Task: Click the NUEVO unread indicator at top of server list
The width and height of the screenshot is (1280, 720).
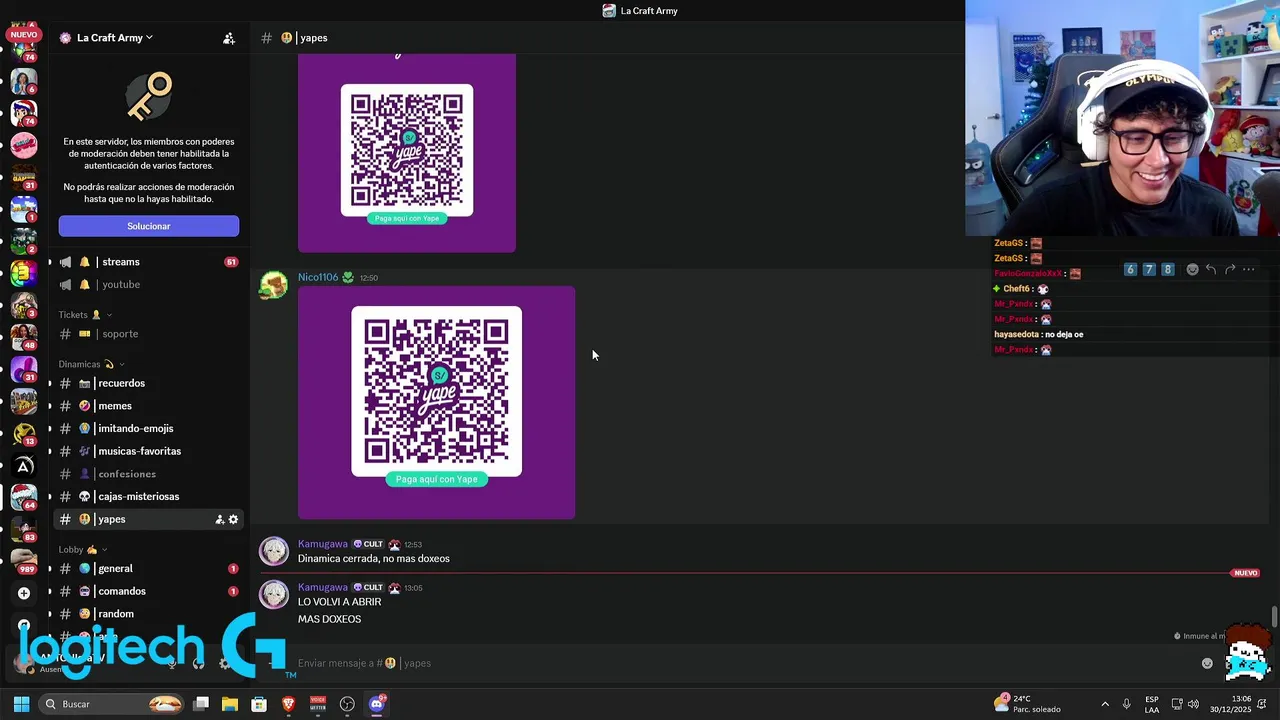Action: pos(23,34)
